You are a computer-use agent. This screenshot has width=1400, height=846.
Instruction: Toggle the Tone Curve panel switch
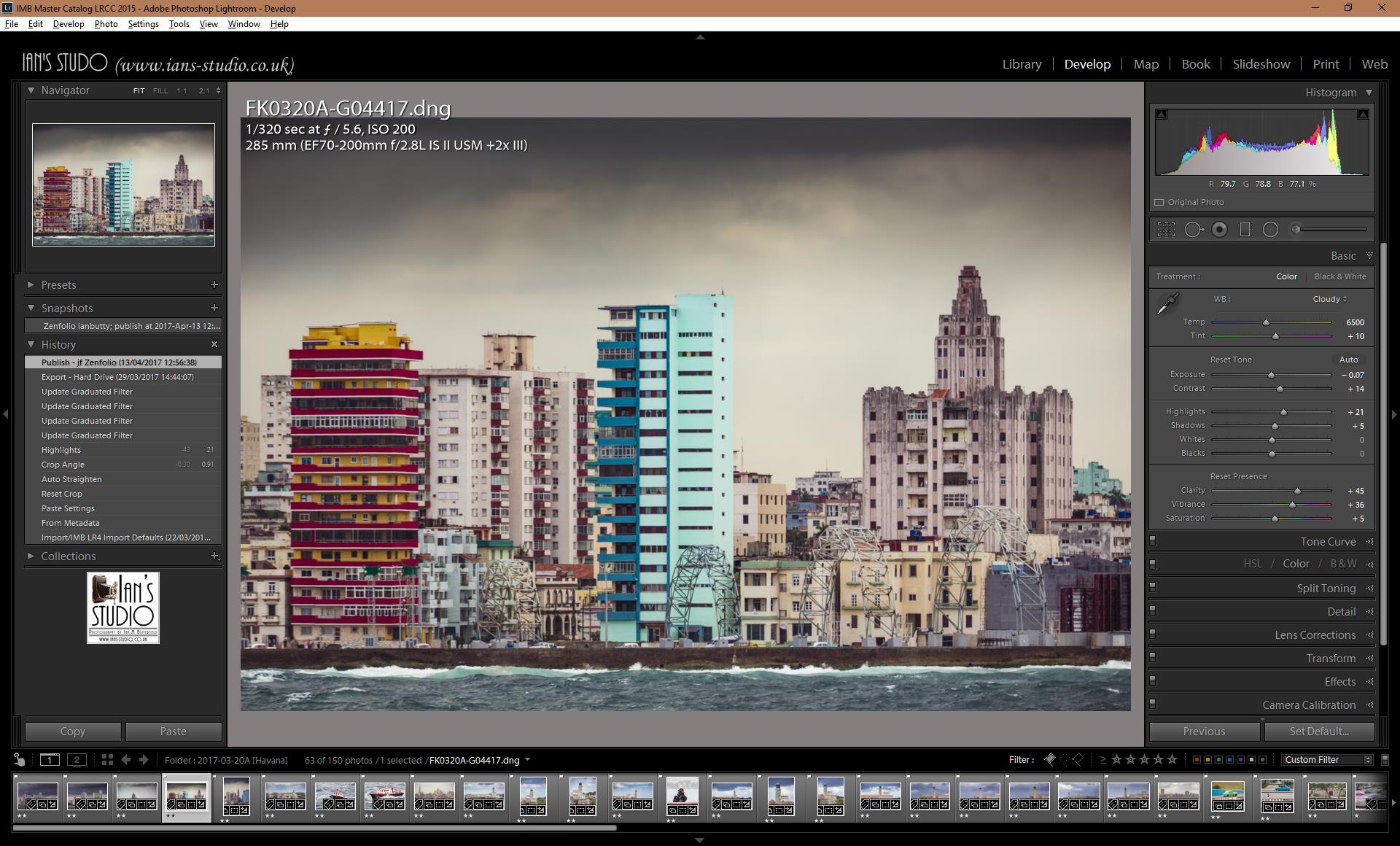[x=1153, y=541]
